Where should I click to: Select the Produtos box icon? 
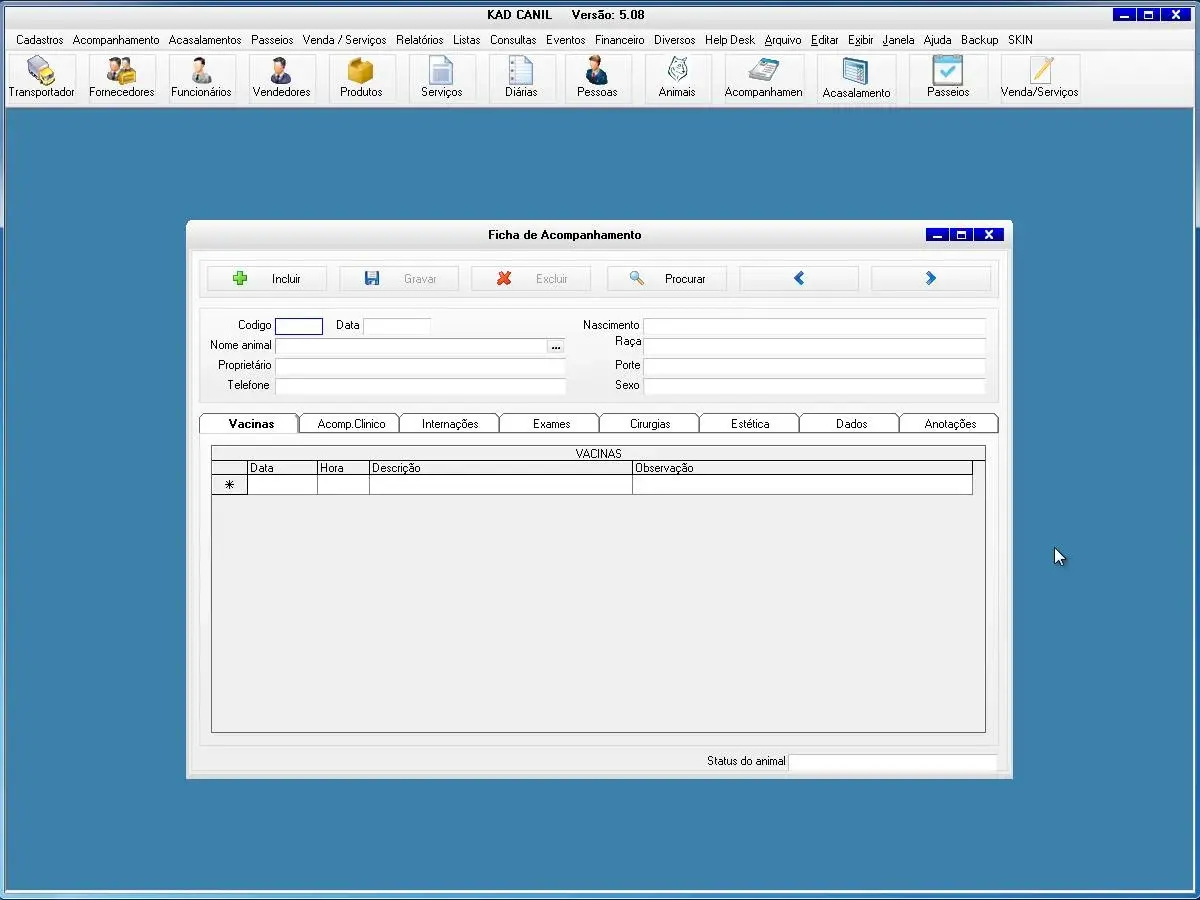coord(361,78)
